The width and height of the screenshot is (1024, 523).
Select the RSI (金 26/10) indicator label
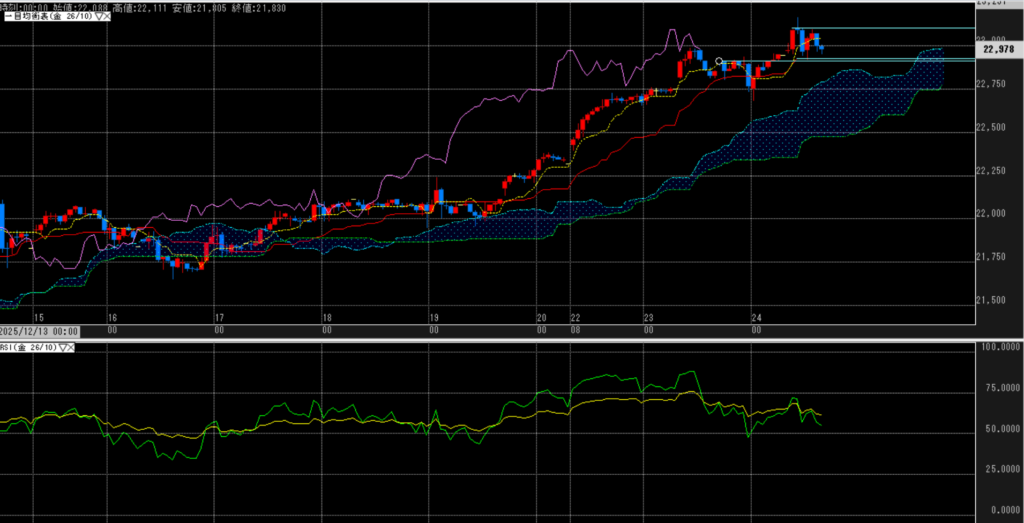tap(28, 347)
